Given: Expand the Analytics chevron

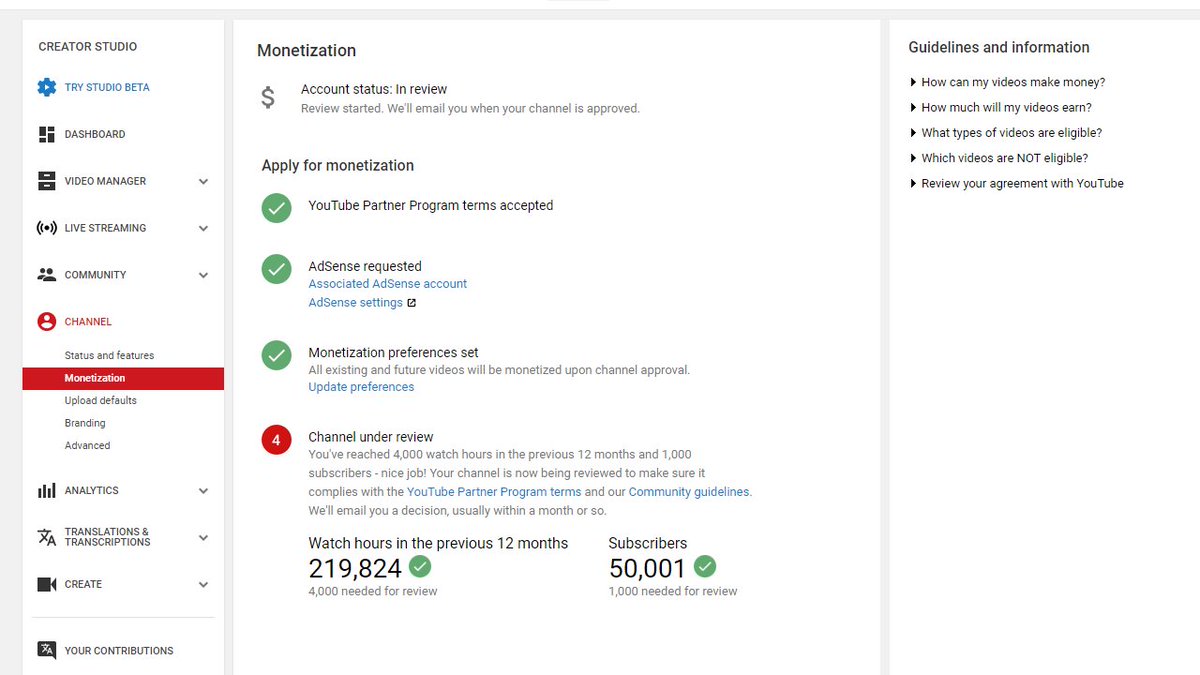Looking at the screenshot, I should [203, 491].
